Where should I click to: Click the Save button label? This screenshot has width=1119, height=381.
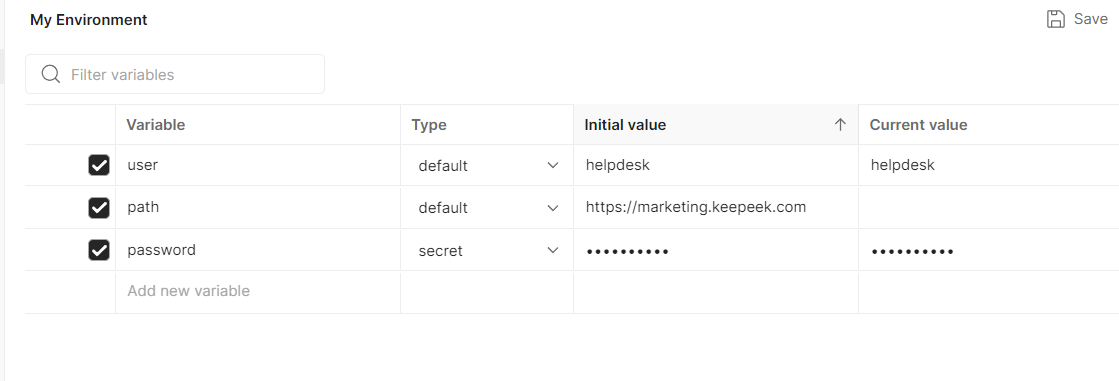coord(1090,19)
